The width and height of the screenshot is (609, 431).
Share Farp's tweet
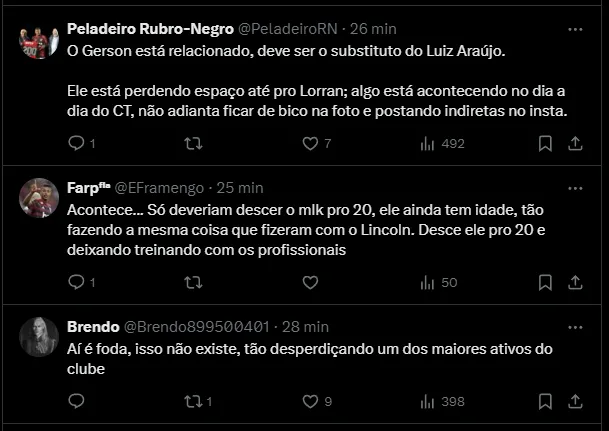coord(575,283)
